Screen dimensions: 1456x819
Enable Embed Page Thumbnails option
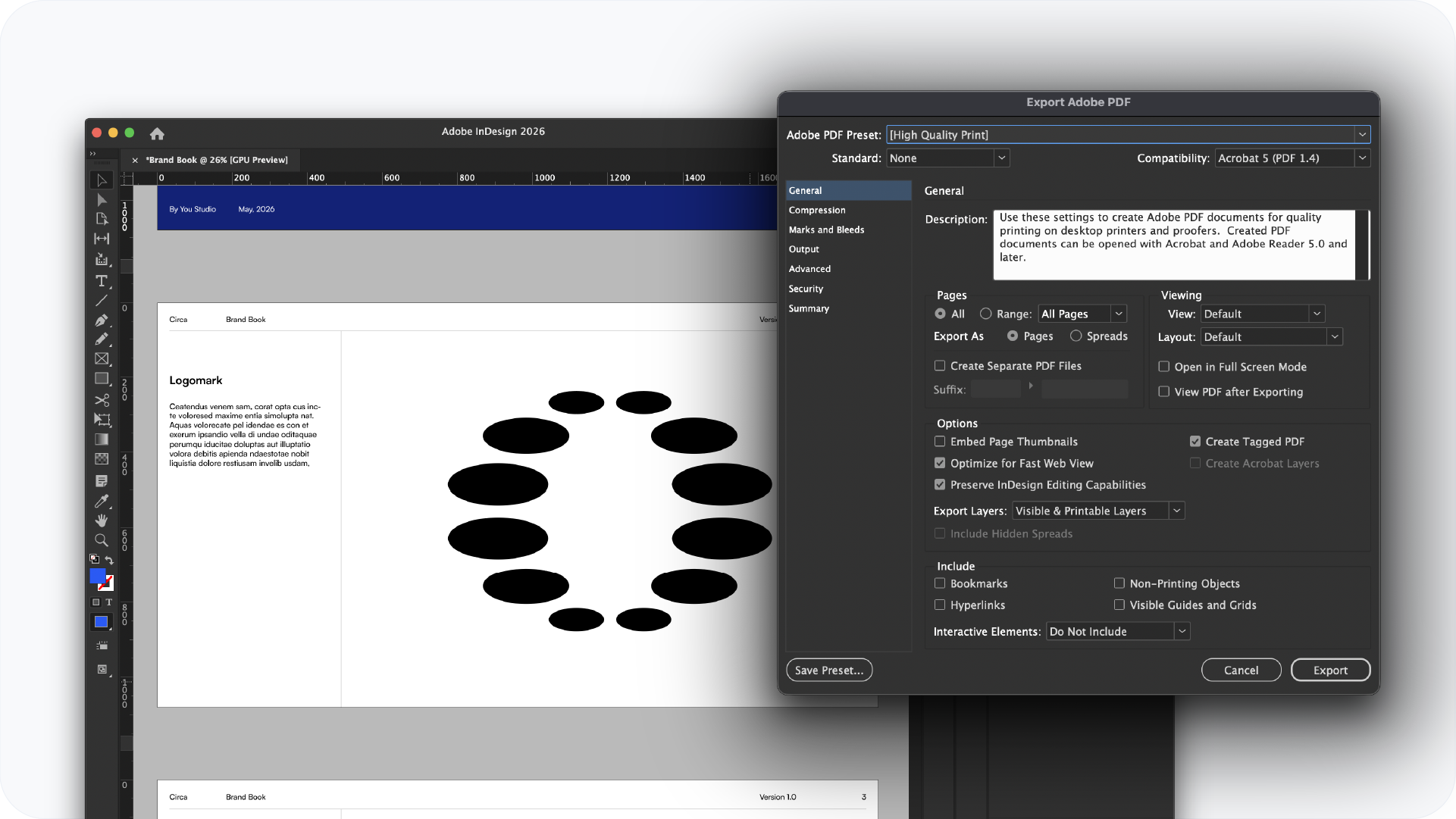tap(940, 441)
